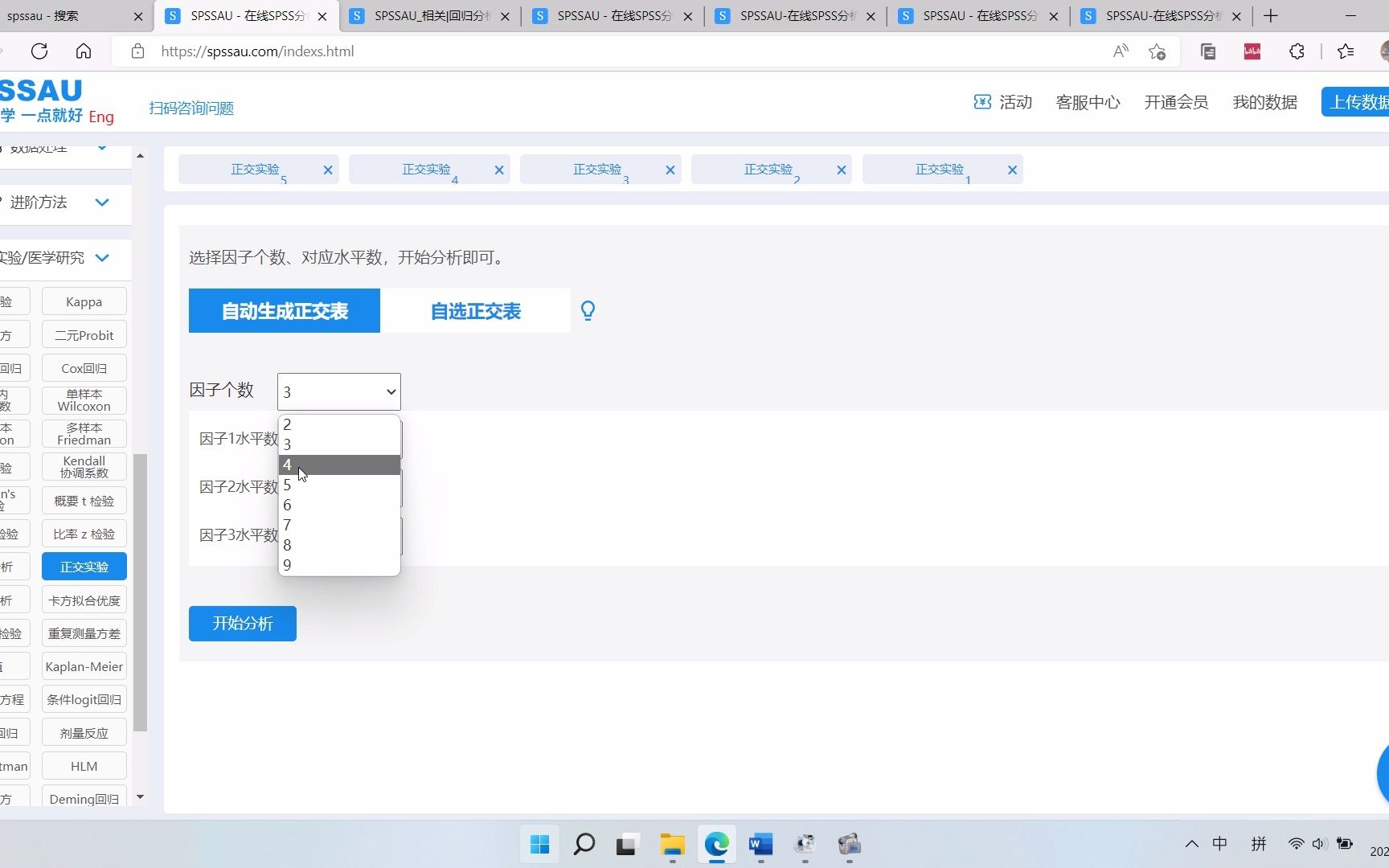Viewport: 1389px width, 868px height.
Task: Open File Explorer from taskbar
Action: click(x=672, y=844)
